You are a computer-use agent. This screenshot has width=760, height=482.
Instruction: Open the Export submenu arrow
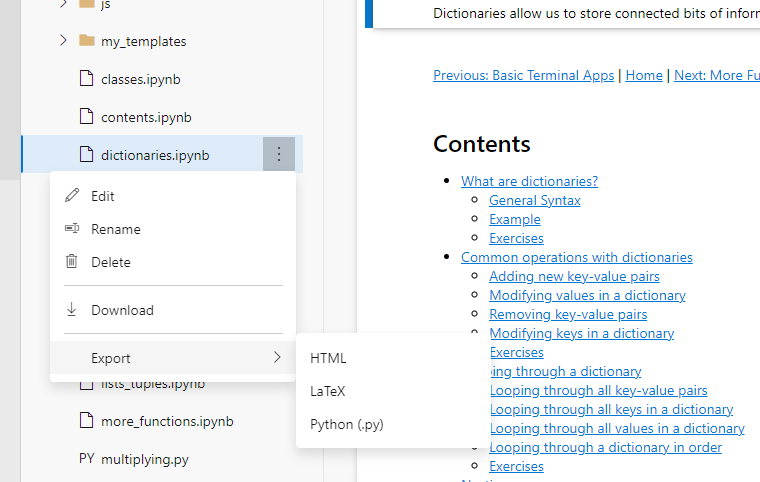click(277, 357)
